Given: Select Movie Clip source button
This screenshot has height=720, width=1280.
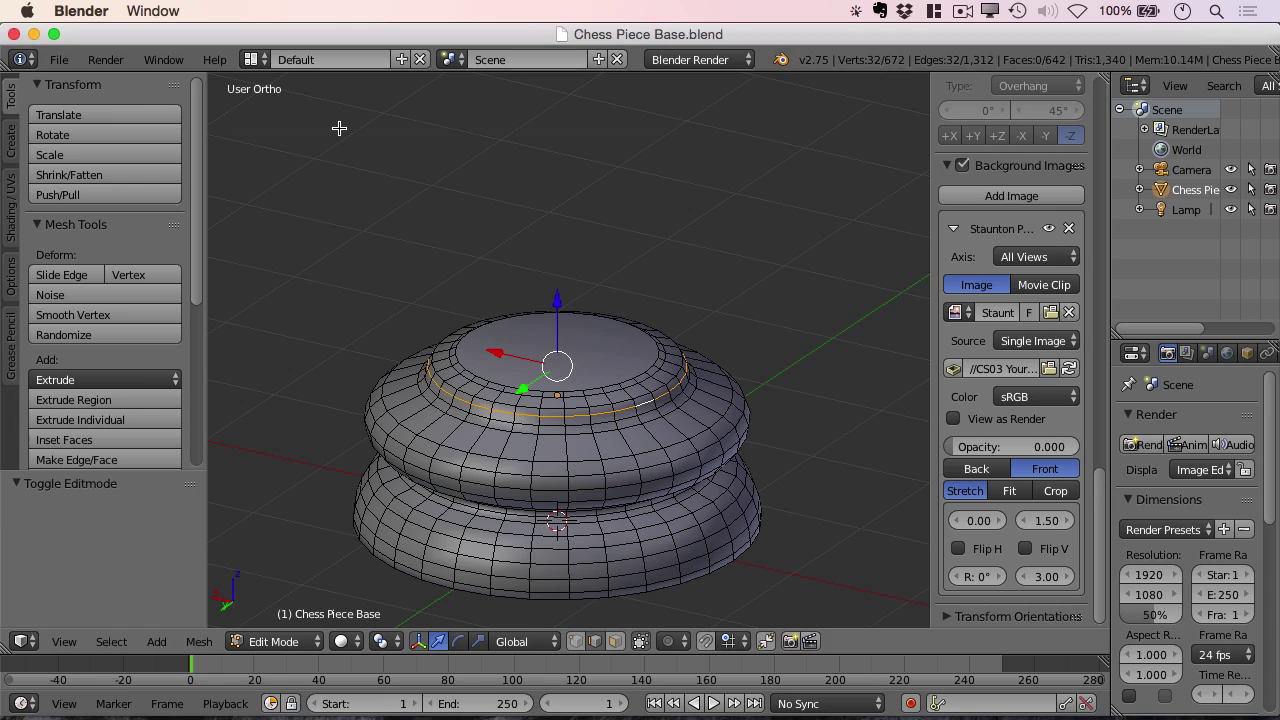Looking at the screenshot, I should [x=1044, y=285].
